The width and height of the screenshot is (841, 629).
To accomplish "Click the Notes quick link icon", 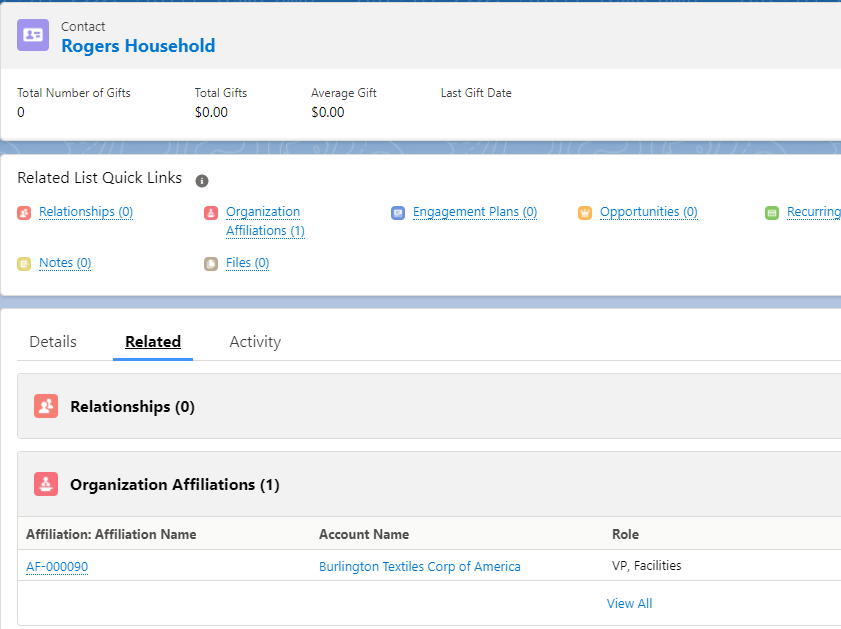I will tap(24, 264).
